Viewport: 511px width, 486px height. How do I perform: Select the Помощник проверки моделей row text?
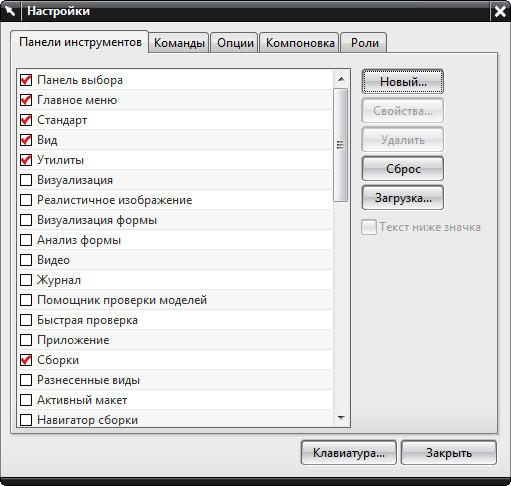122,300
